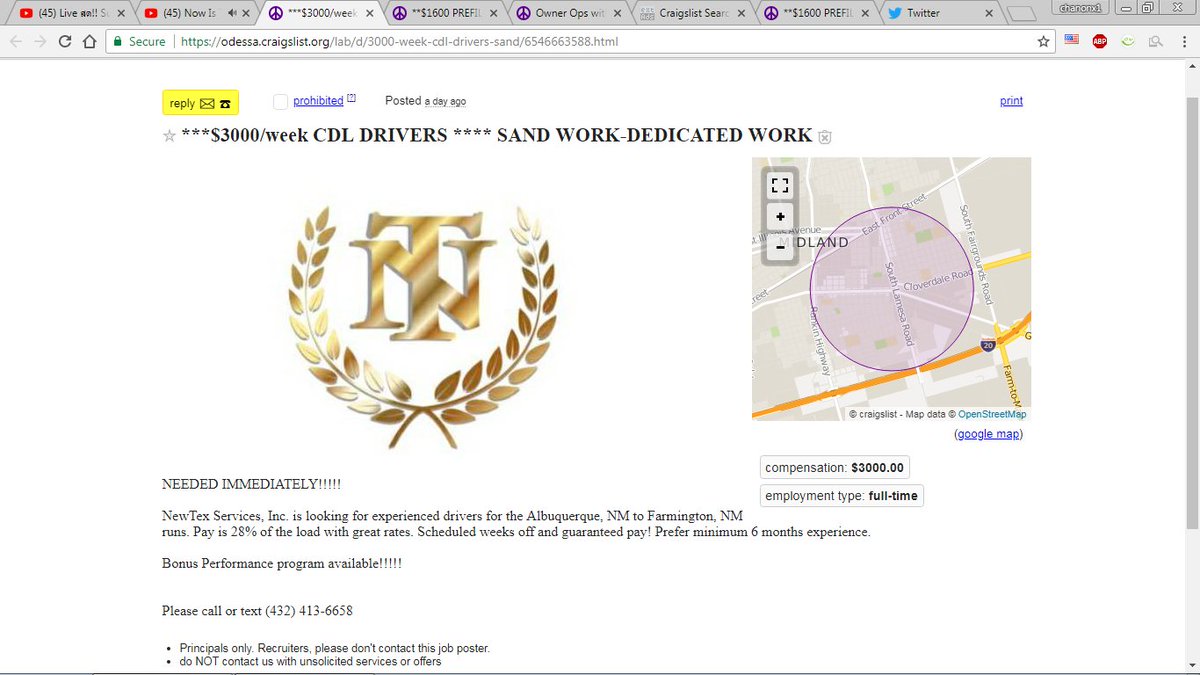Click the posting title heading

pyautogui.click(x=497, y=135)
